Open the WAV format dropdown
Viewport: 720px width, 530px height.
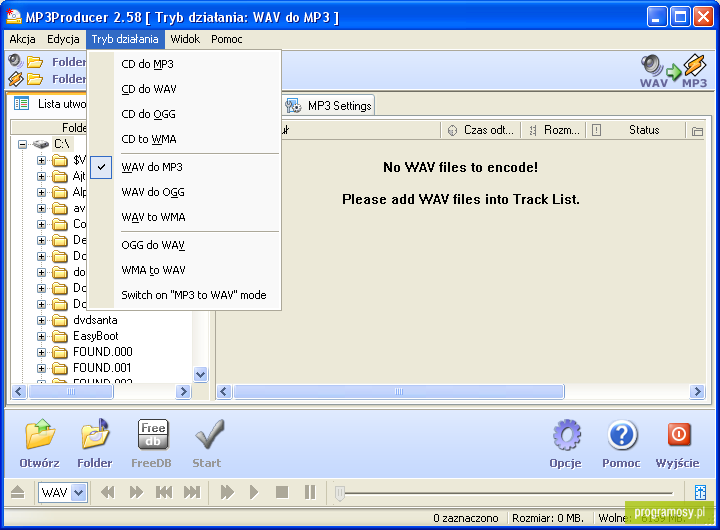coord(79,493)
